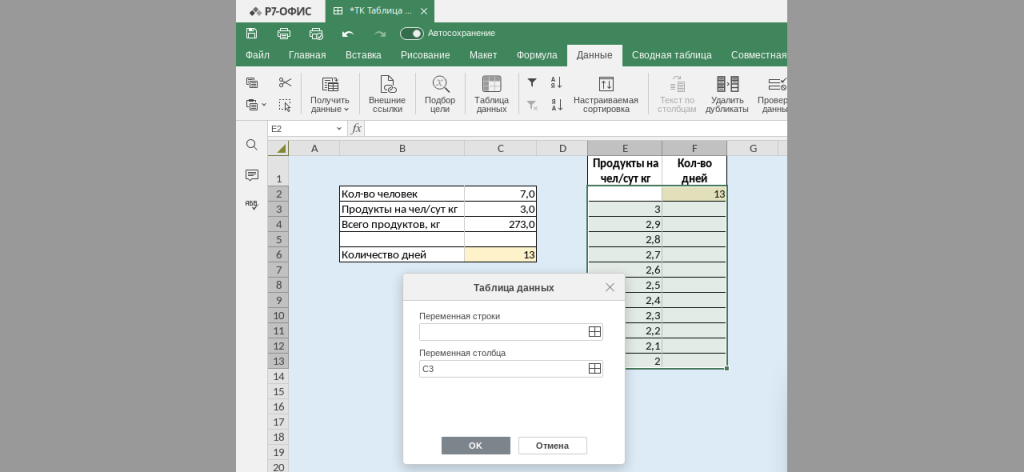Select row 14 header

[x=278, y=377]
